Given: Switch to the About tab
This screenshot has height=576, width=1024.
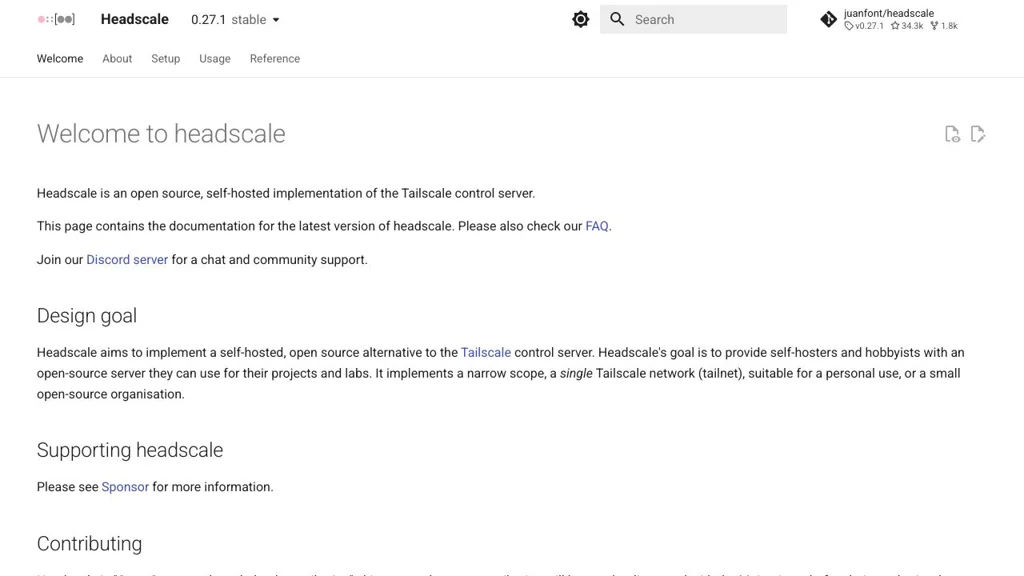Looking at the screenshot, I should [117, 59].
